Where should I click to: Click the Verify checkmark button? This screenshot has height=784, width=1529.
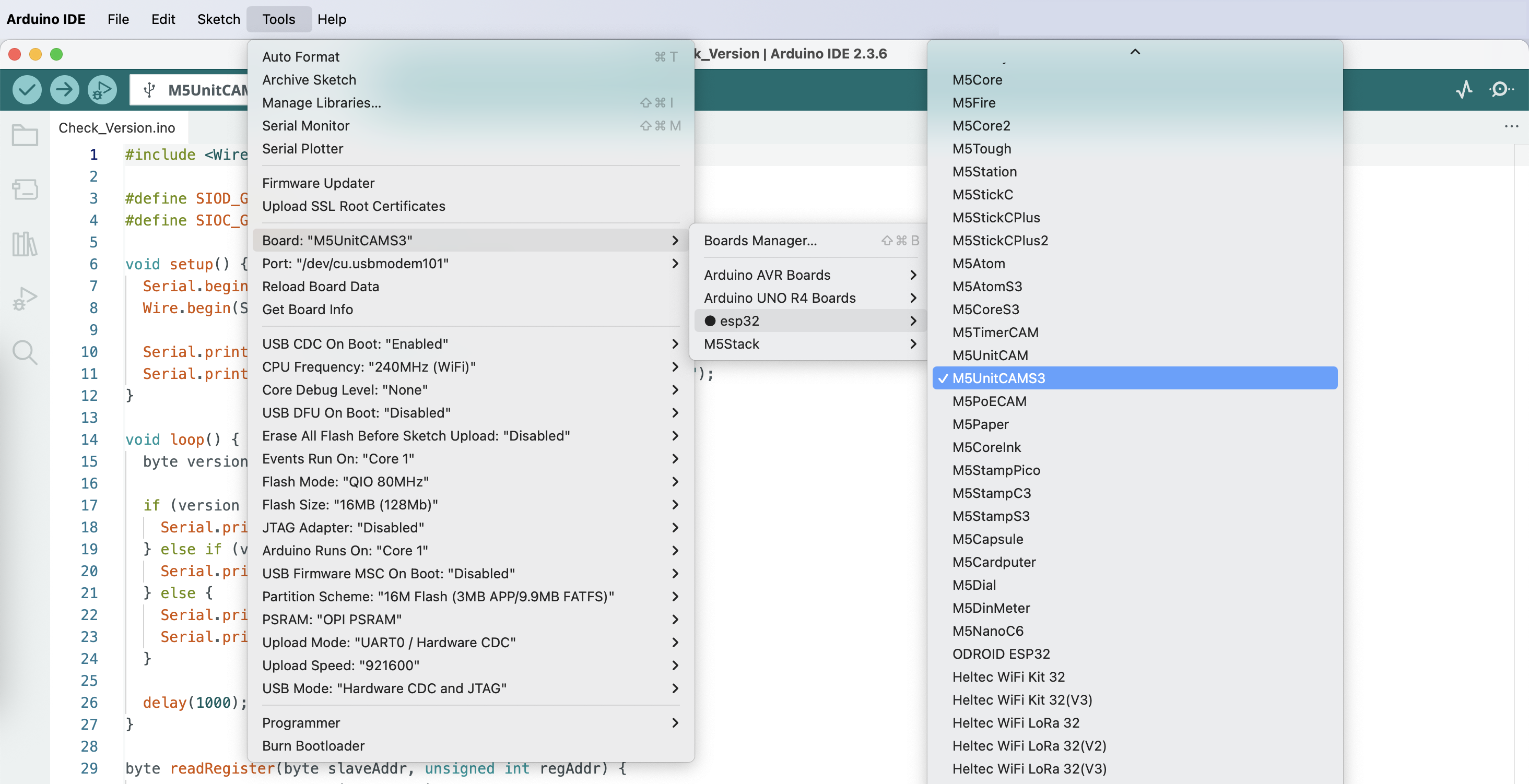[27, 90]
